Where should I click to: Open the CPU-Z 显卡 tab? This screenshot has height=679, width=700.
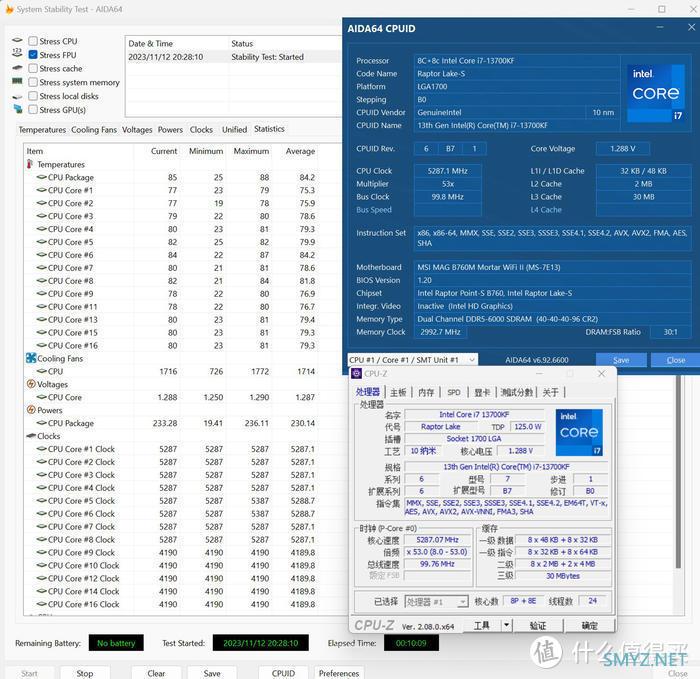(x=482, y=392)
